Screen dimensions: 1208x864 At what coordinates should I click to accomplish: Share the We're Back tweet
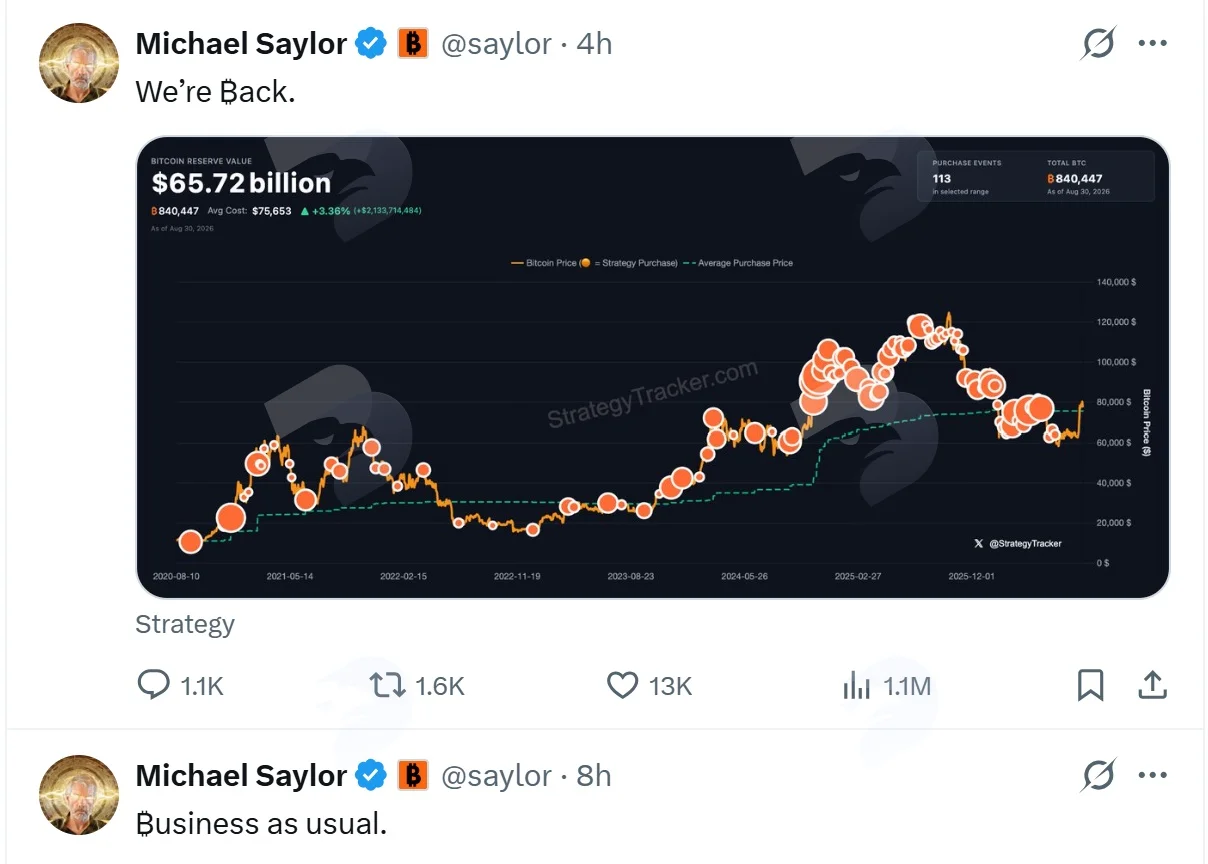pyautogui.click(x=1152, y=685)
